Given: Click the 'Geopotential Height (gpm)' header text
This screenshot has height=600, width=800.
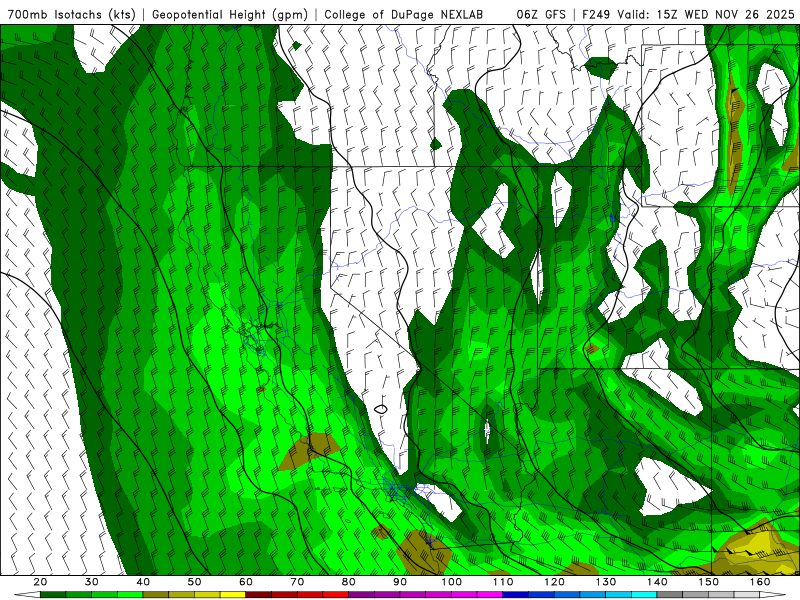Looking at the screenshot, I should tap(230, 15).
